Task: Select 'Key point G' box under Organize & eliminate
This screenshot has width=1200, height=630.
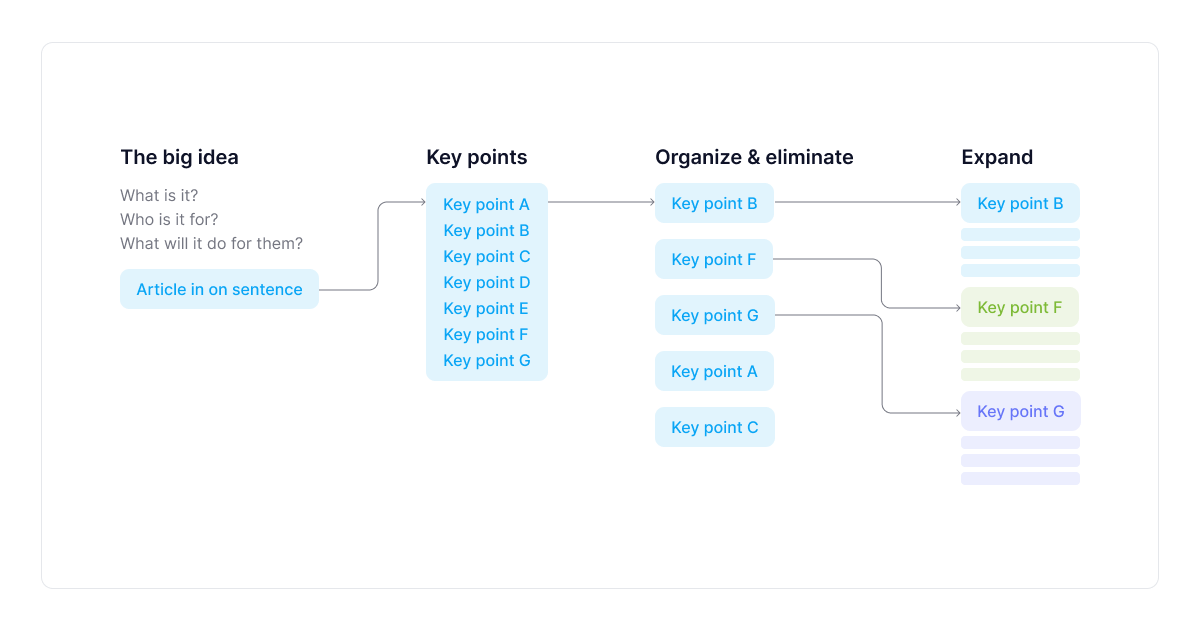Action: [714, 315]
